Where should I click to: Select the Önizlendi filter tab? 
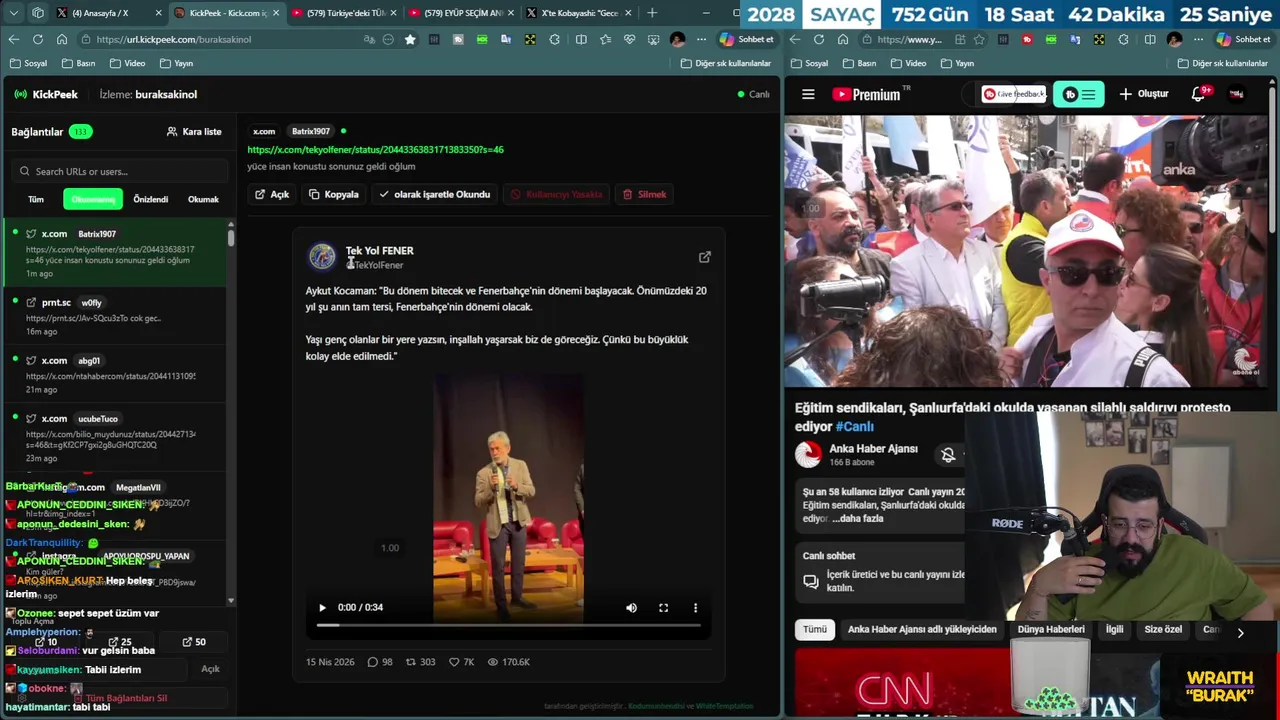click(151, 199)
